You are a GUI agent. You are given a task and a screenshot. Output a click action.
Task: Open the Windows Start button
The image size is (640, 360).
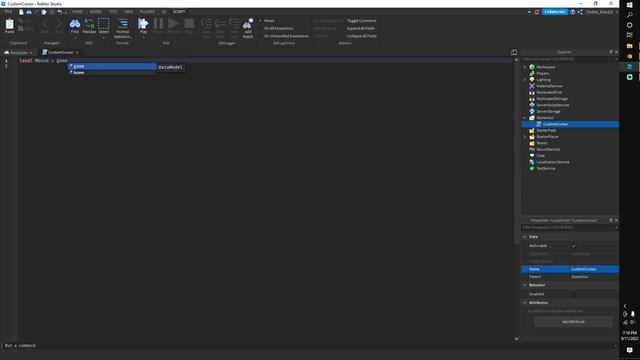pyautogui.click(x=629, y=4)
